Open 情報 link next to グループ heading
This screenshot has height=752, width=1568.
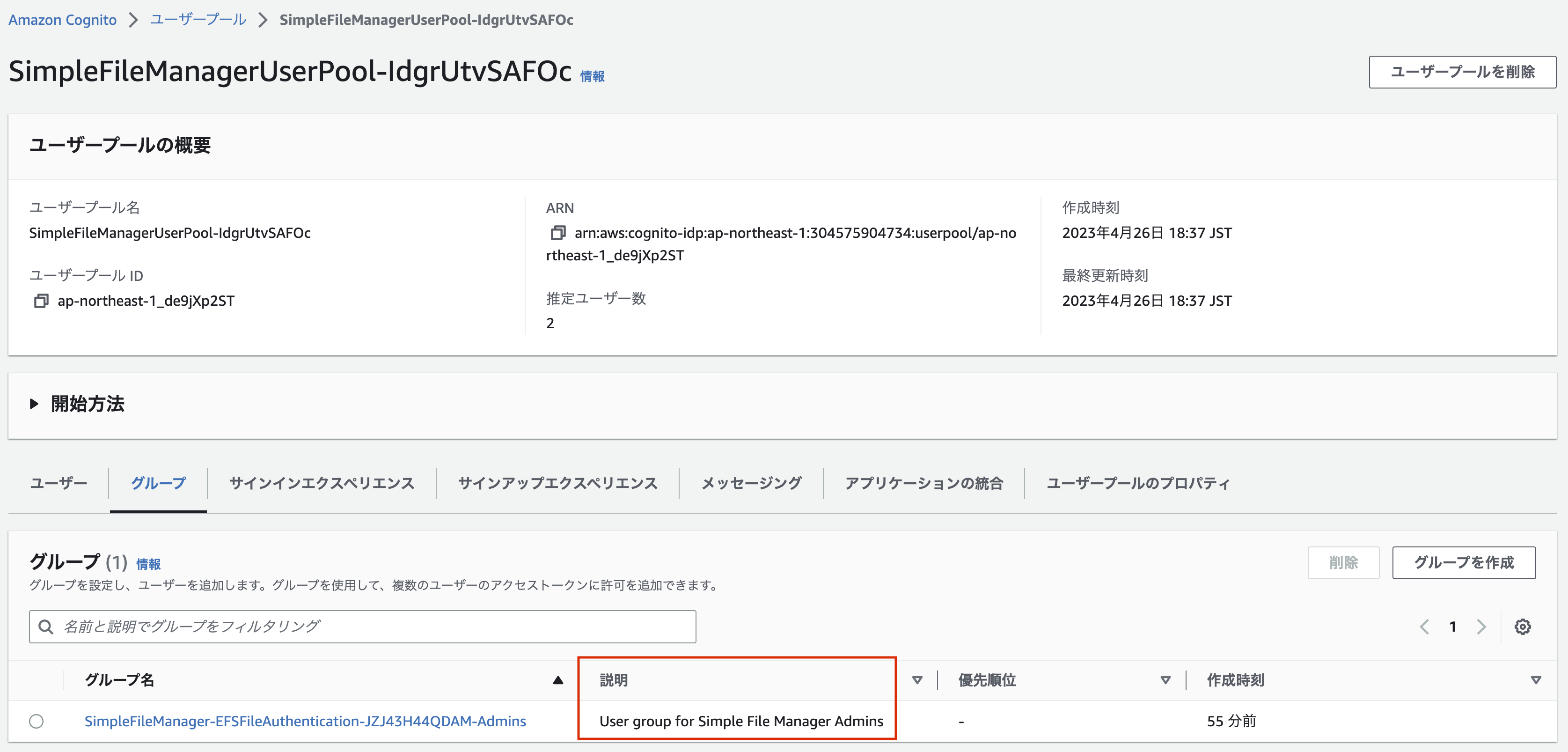pos(148,564)
